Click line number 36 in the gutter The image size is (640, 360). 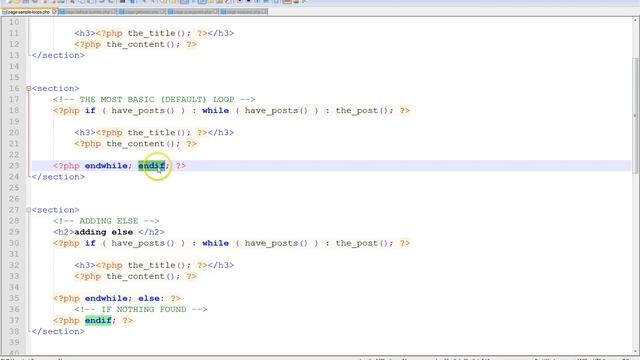tap(14, 309)
